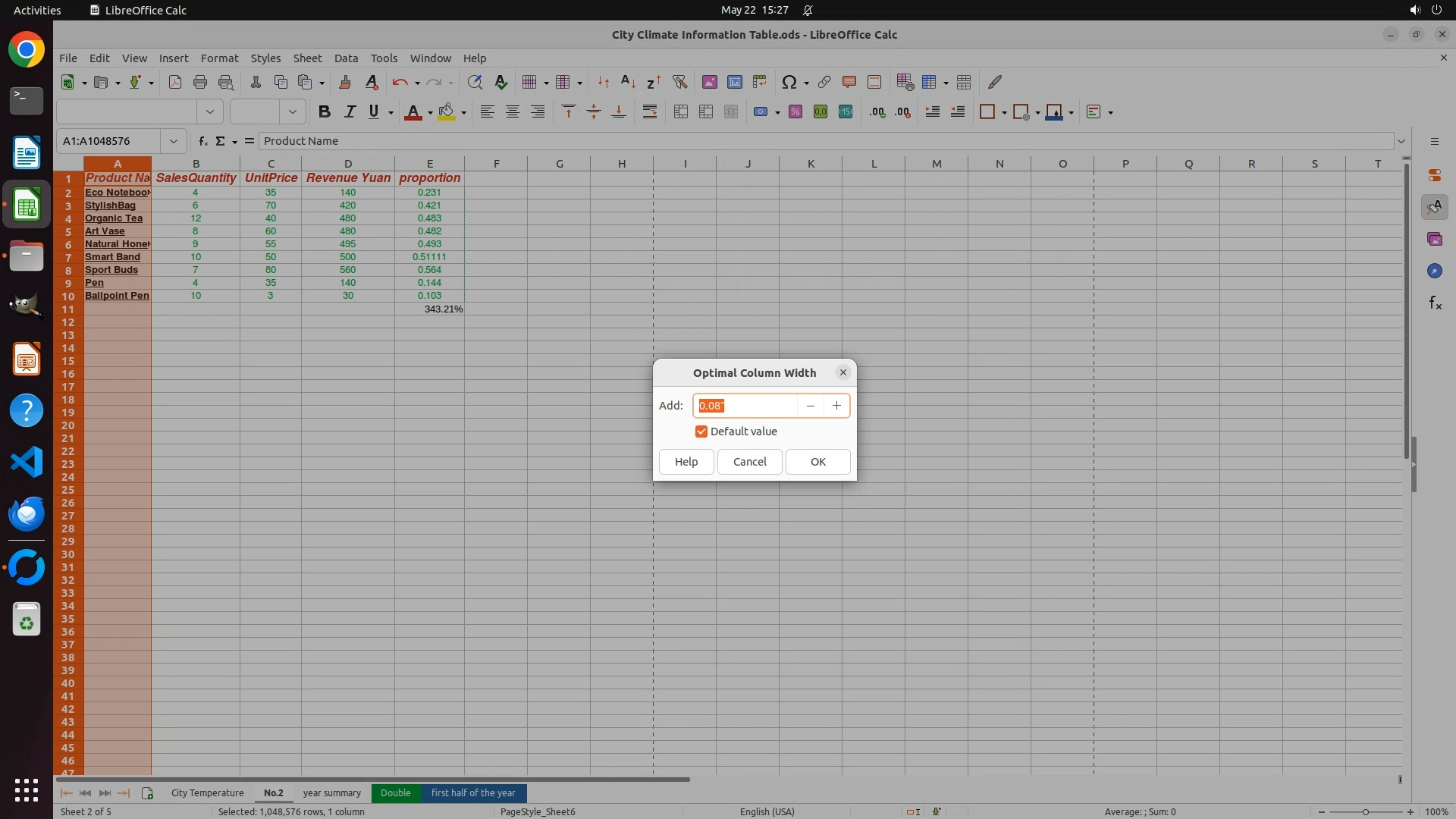Expand the formula bar chevron

click(1401, 141)
